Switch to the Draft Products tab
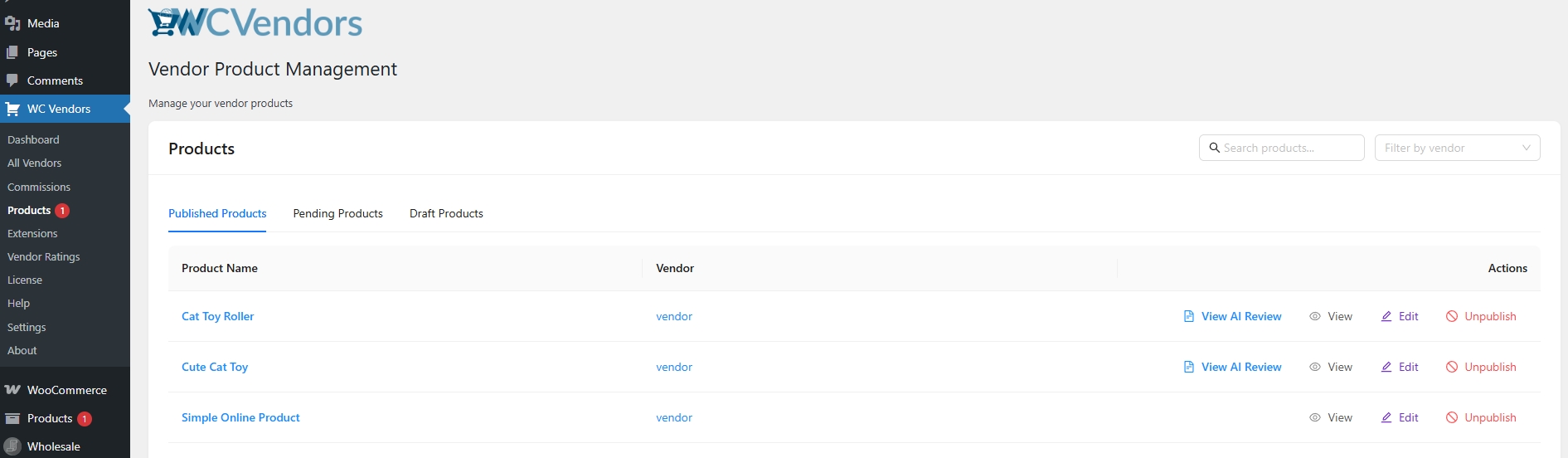The width and height of the screenshot is (1568, 458). pyautogui.click(x=446, y=213)
